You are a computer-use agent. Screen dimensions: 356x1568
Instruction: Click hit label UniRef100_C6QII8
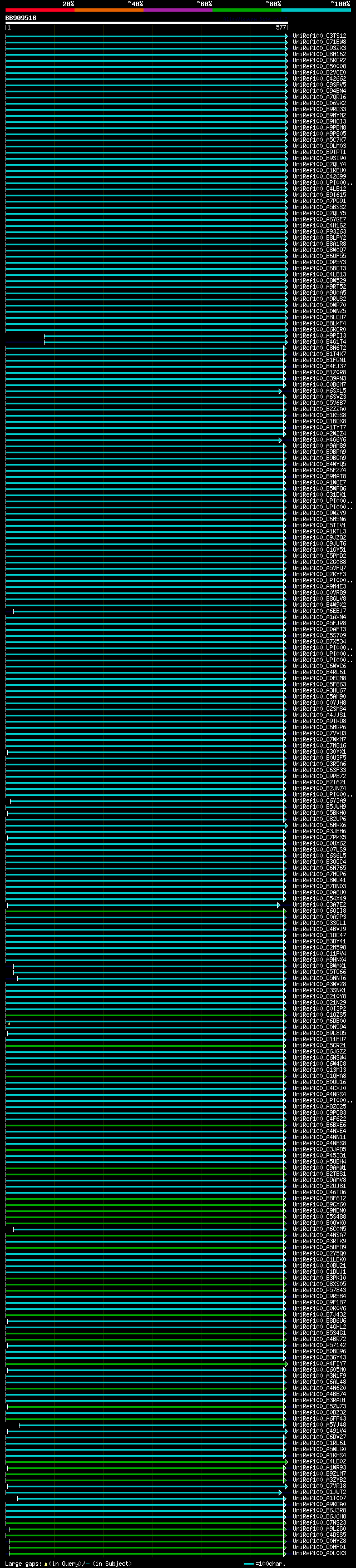319,911
